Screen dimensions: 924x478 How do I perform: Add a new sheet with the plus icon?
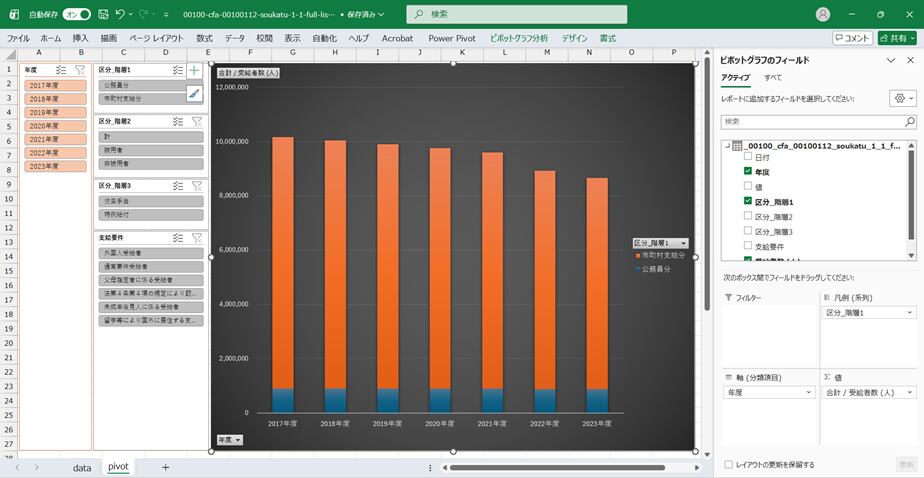[x=165, y=467]
